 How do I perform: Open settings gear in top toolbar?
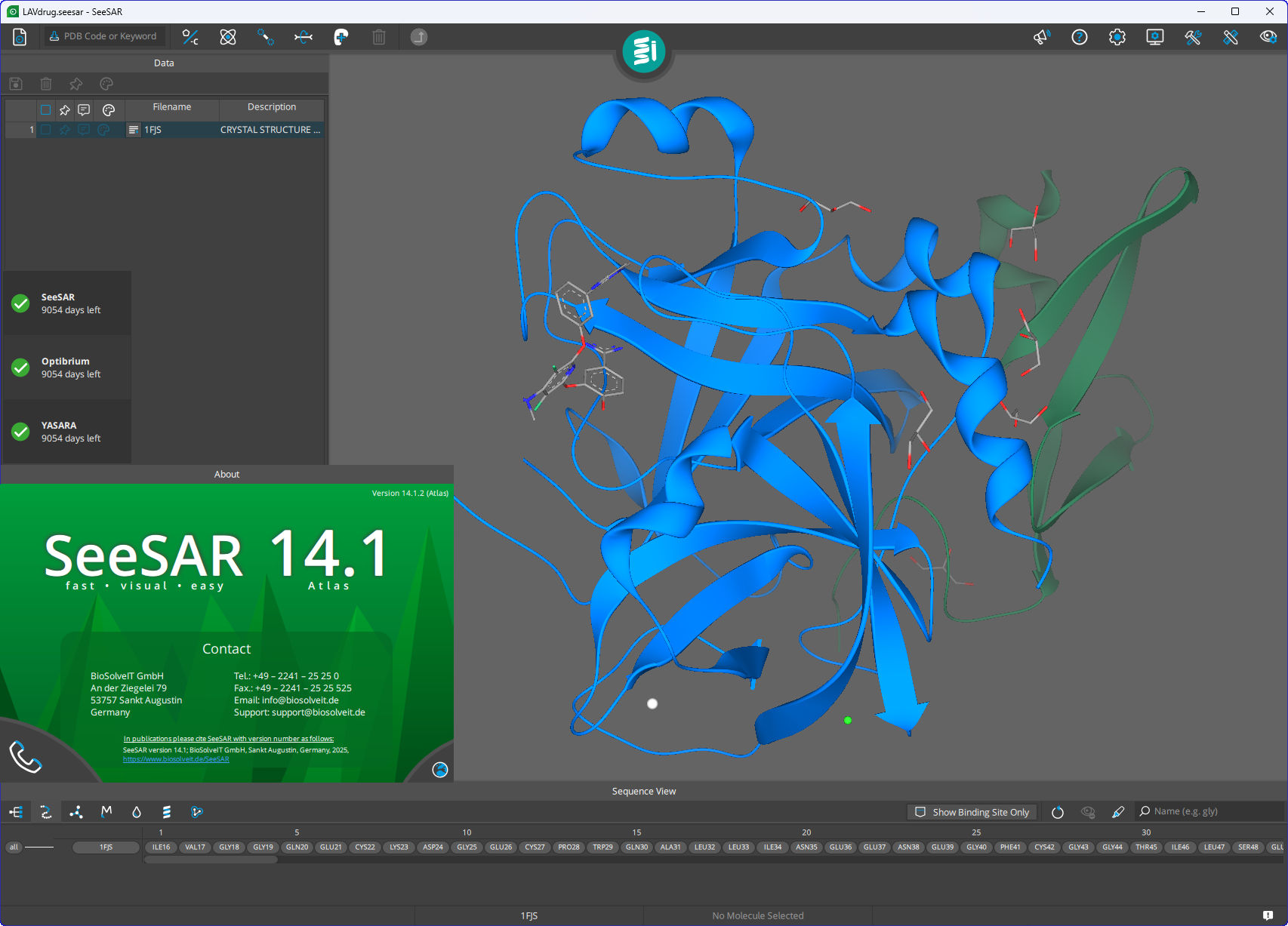pyautogui.click(x=1117, y=37)
